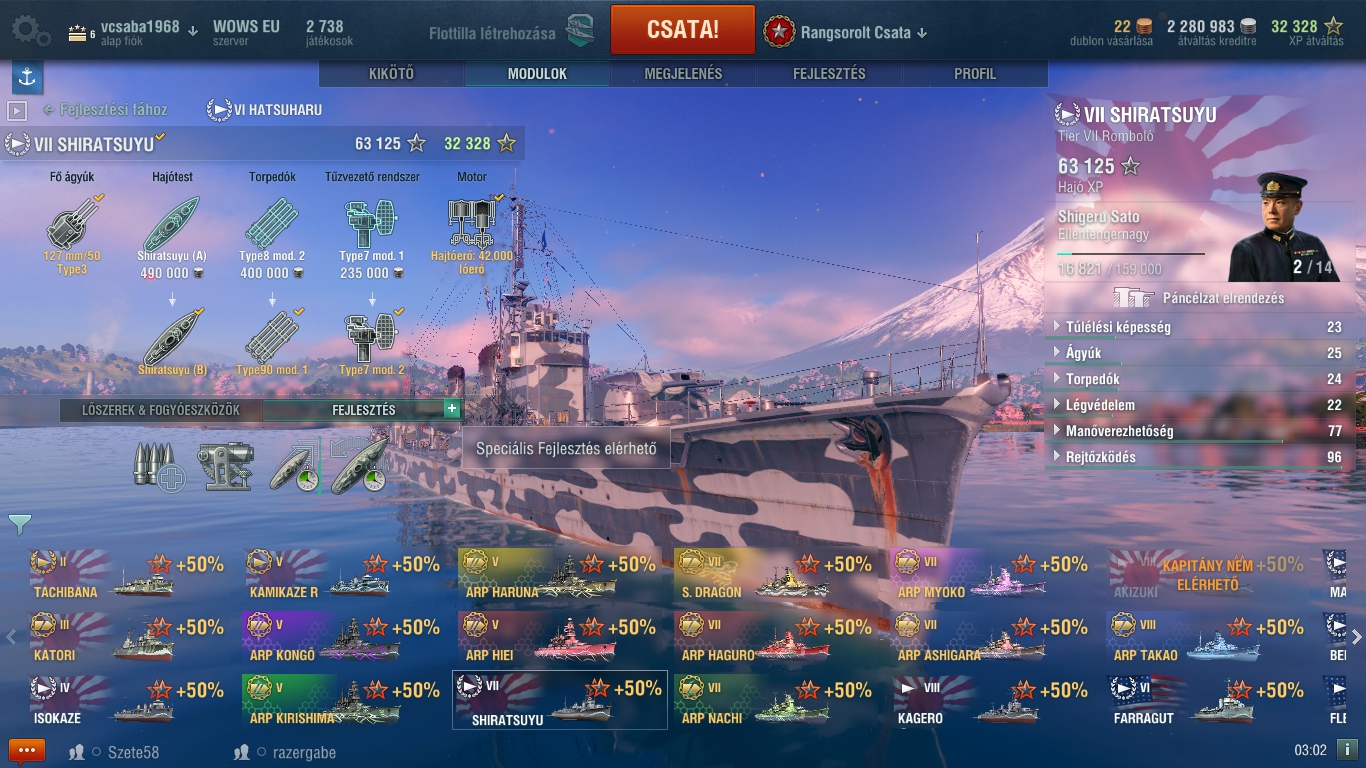
Task: Open the settings gear icon
Action: [31, 31]
